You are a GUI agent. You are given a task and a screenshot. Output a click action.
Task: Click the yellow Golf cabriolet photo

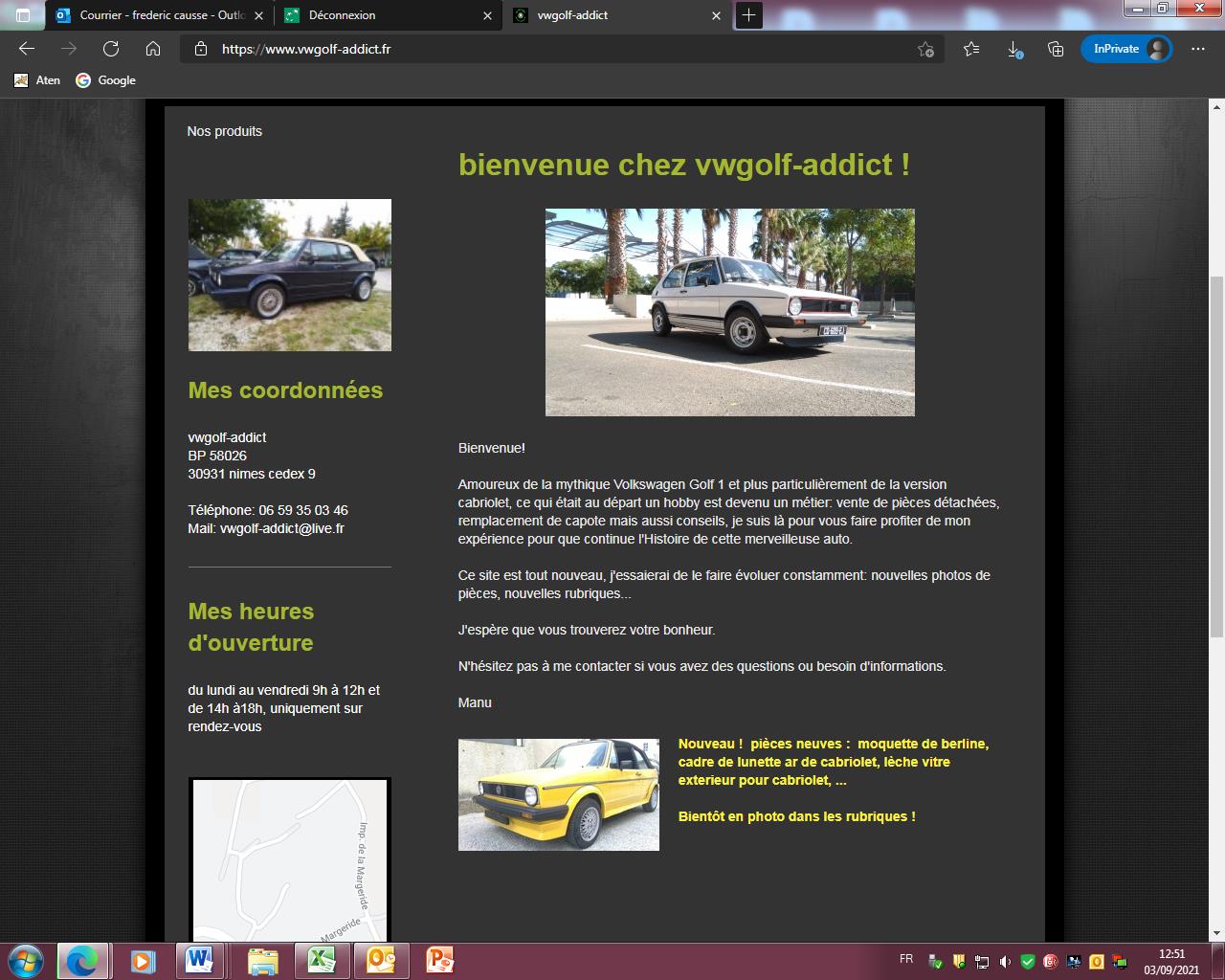(558, 794)
